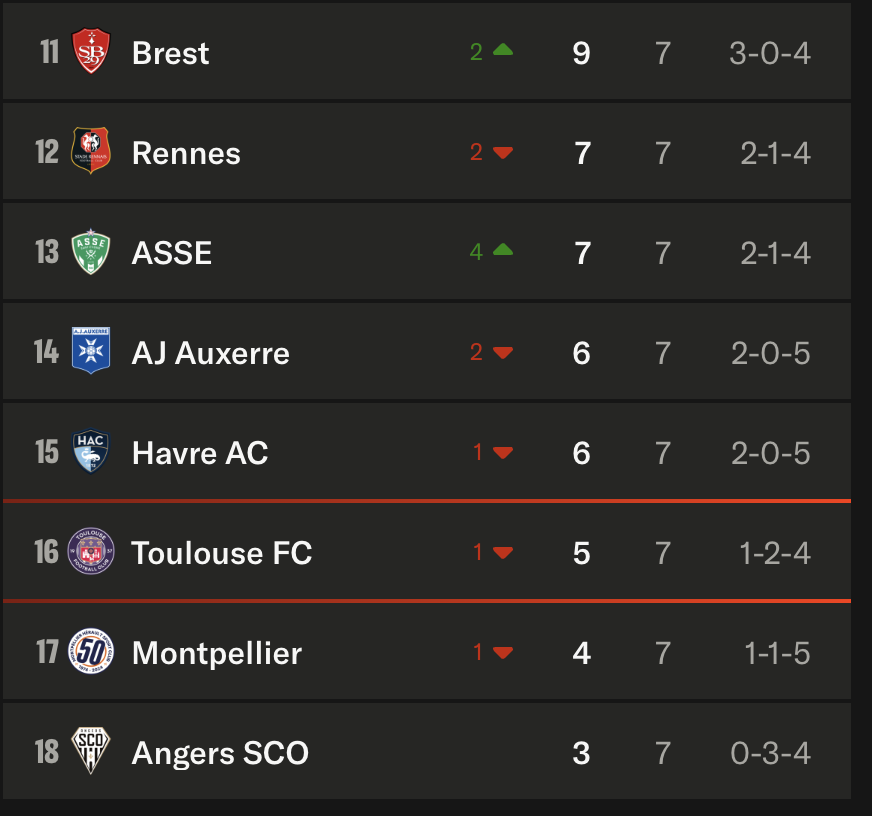Click the Rennes club crest

tap(91, 151)
